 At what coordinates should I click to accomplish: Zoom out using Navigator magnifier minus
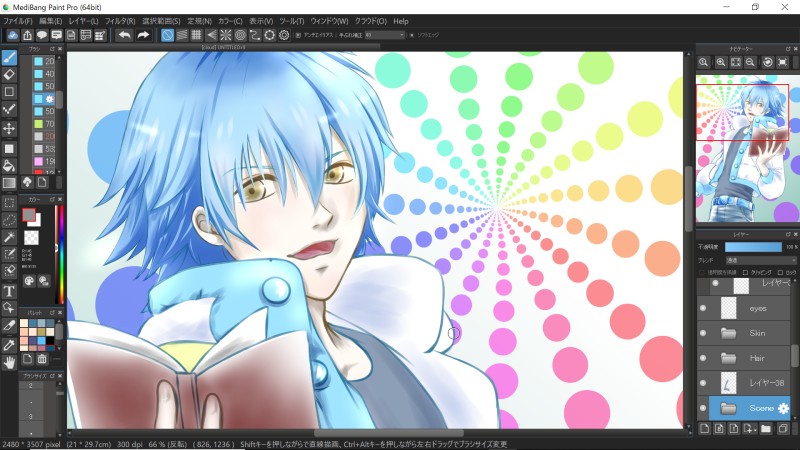pos(750,62)
